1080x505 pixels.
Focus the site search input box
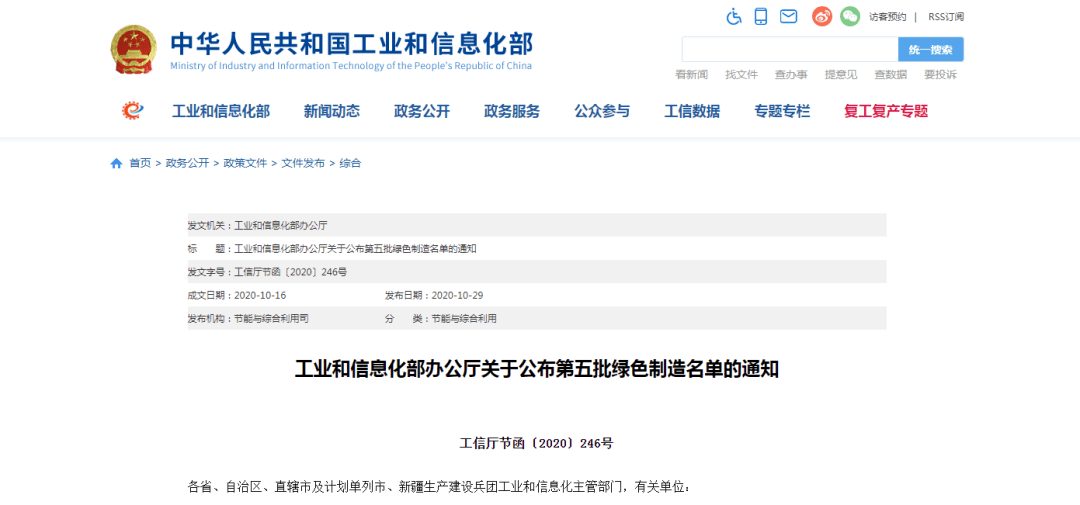pyautogui.click(x=790, y=50)
